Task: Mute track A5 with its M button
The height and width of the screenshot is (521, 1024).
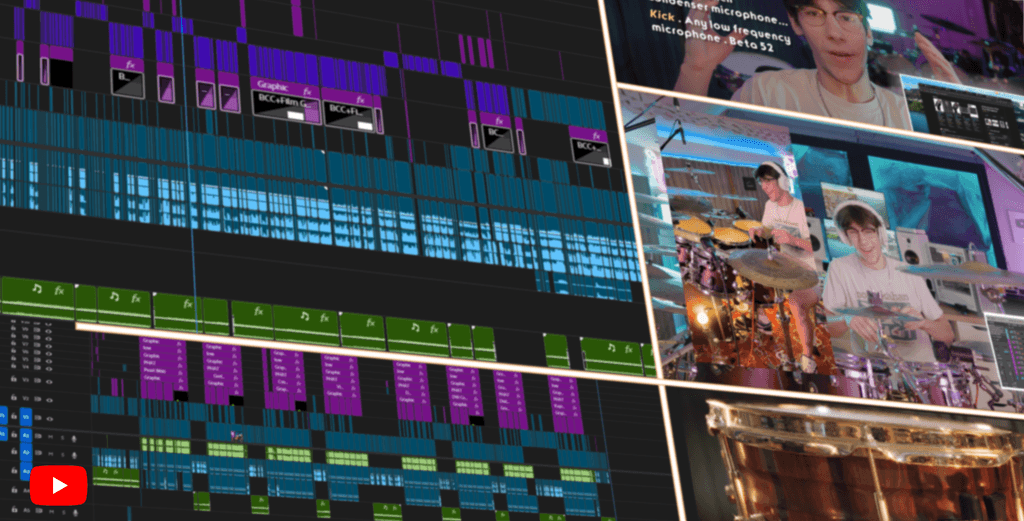Action: 52,511
